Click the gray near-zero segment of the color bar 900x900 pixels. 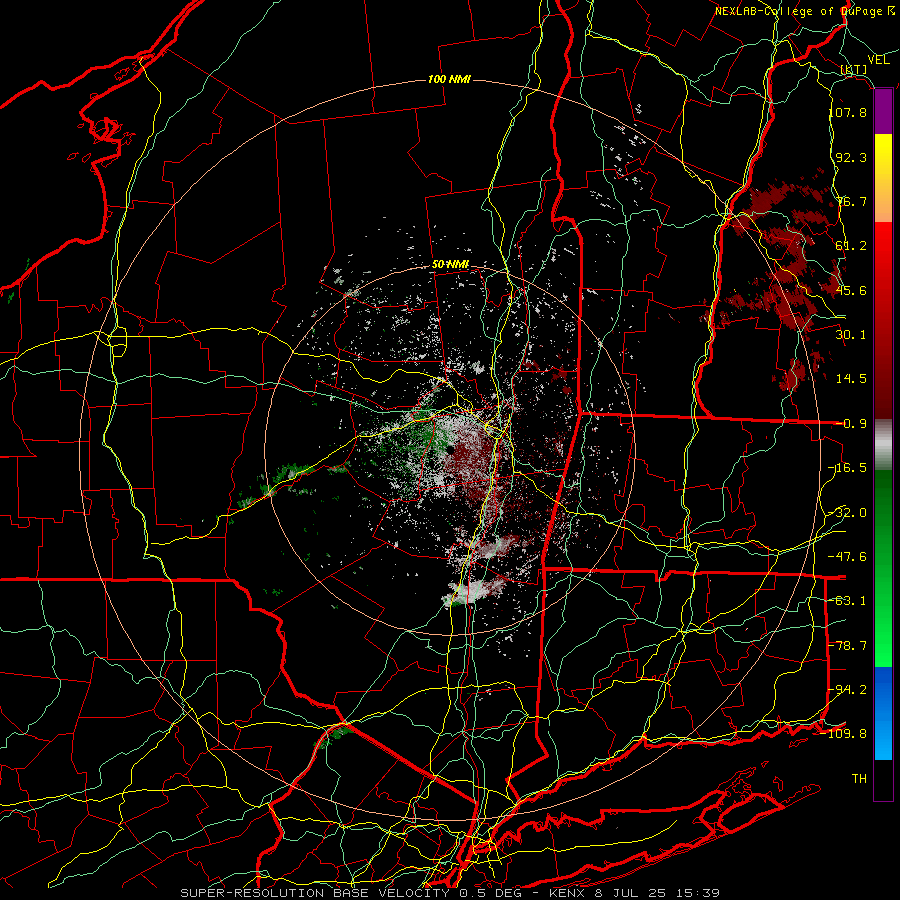click(x=883, y=445)
